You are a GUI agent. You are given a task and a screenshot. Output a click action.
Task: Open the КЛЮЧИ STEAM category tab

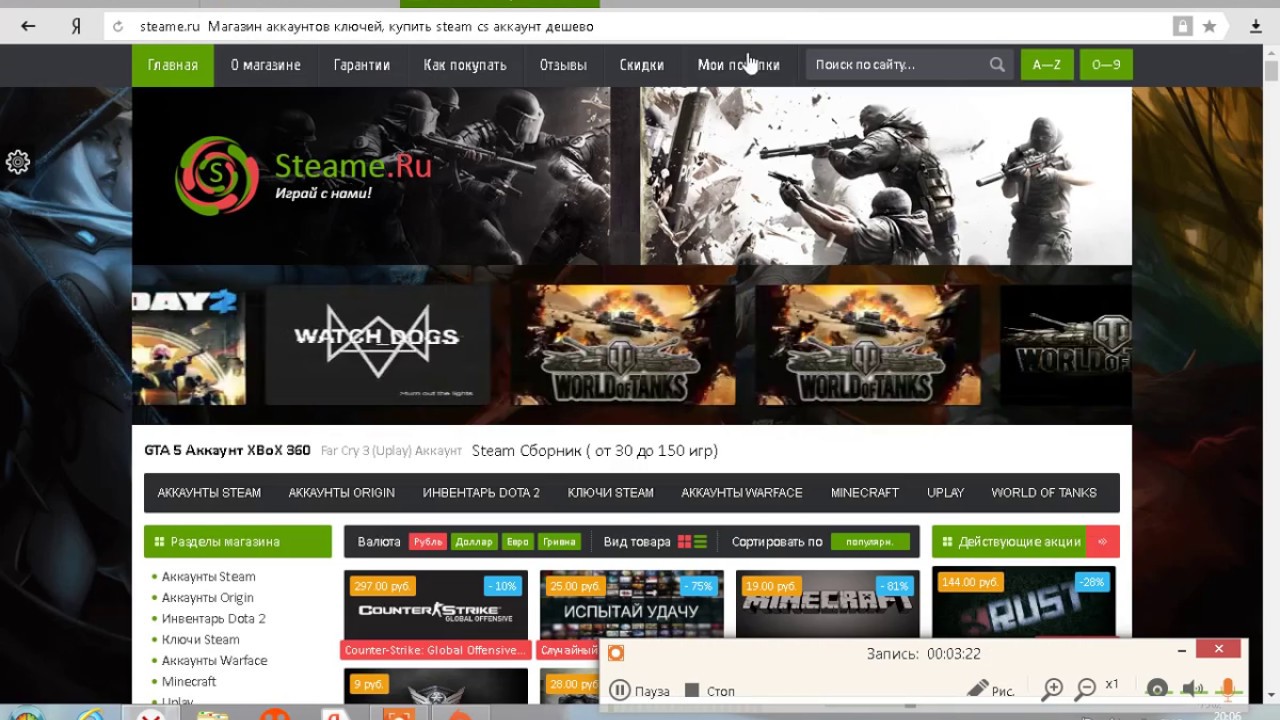[611, 493]
